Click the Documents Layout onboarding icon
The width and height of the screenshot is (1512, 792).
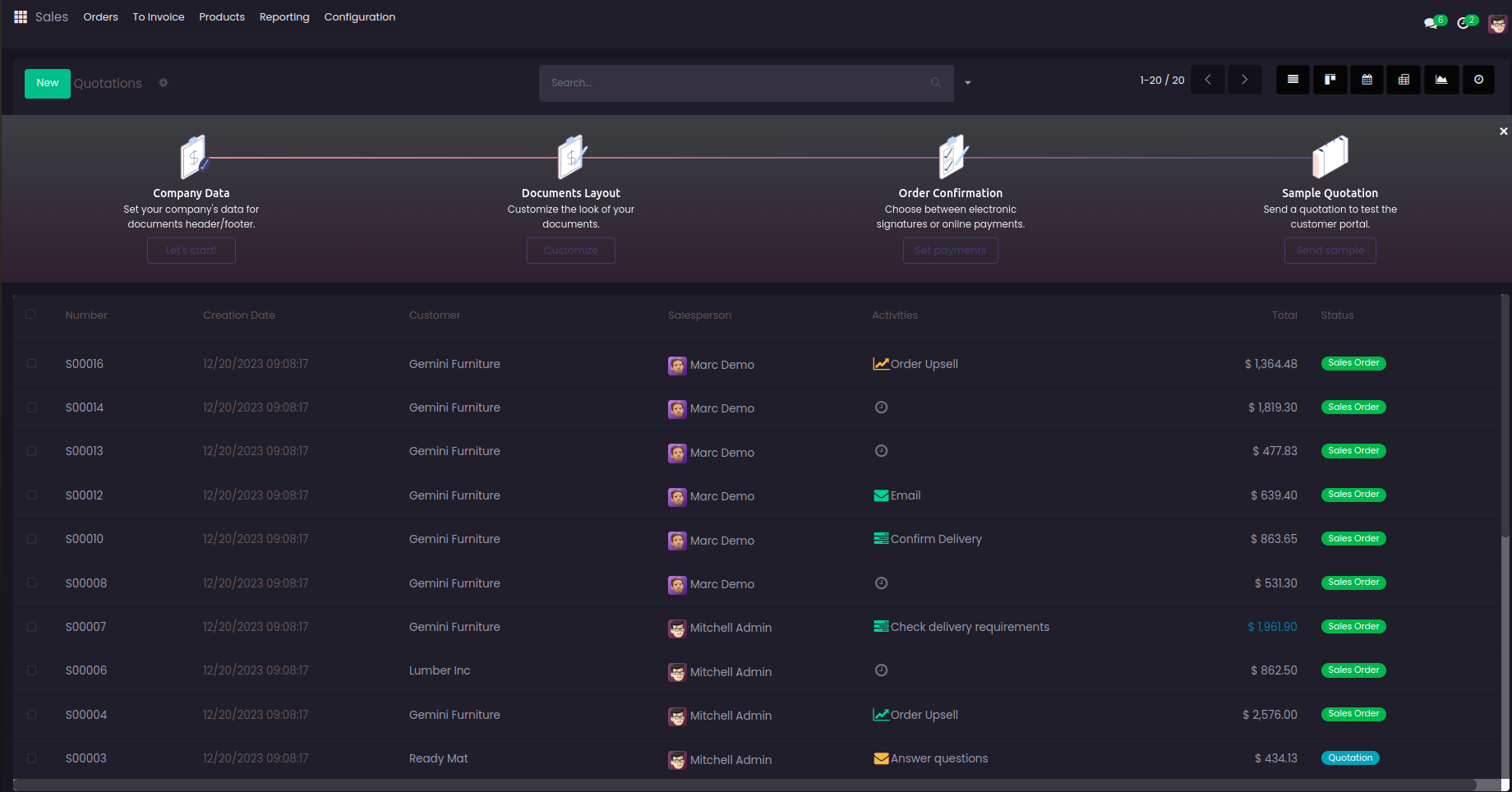[572, 156]
